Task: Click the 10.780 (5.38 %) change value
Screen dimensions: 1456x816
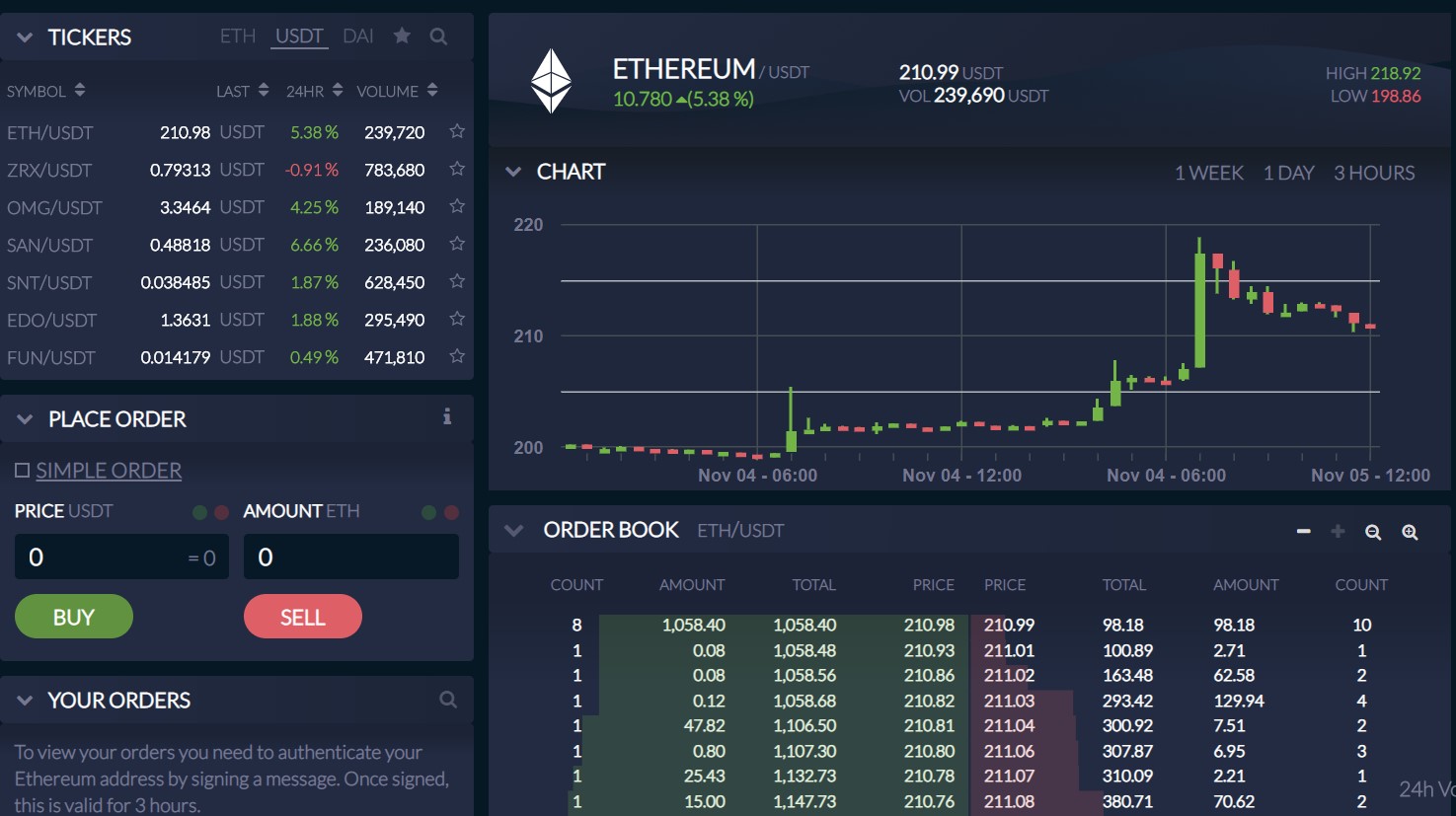Action: click(x=683, y=99)
